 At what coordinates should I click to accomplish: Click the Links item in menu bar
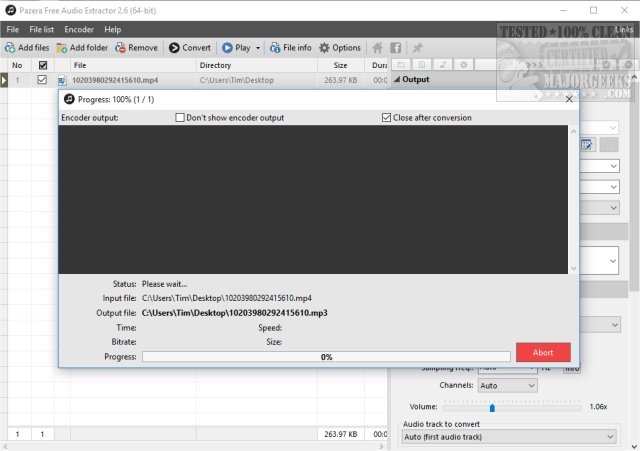coord(624,29)
